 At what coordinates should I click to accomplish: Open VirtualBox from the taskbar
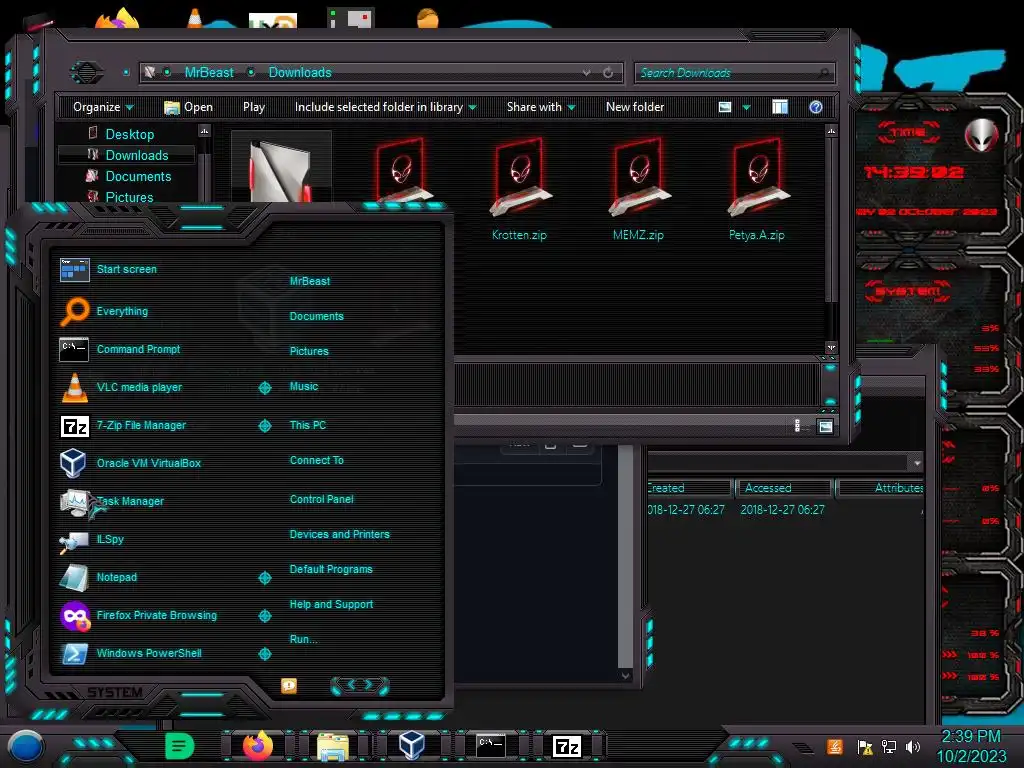[411, 746]
